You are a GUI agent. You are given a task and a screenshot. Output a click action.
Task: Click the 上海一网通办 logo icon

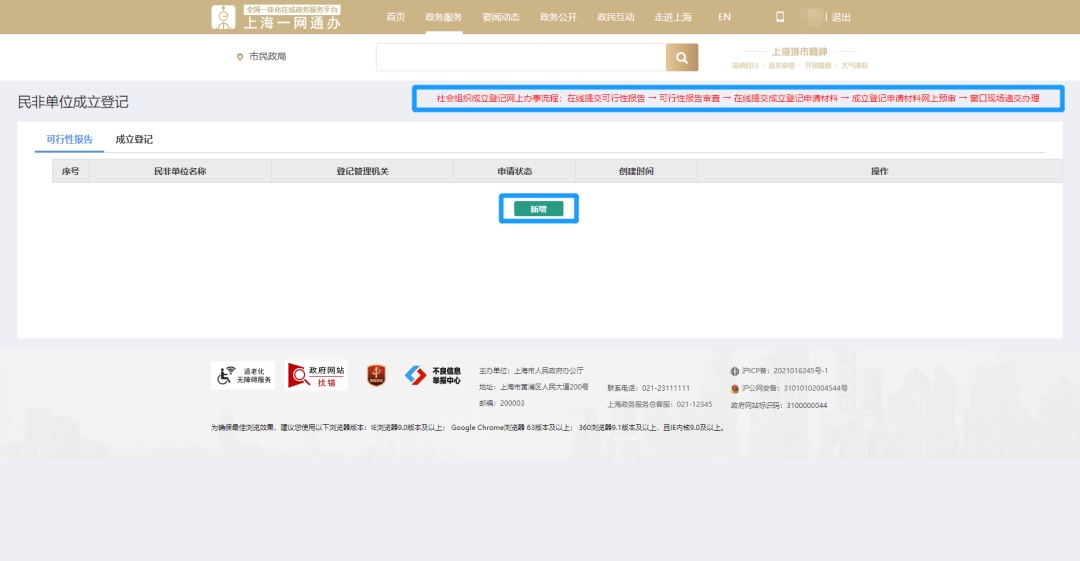[x=224, y=17]
